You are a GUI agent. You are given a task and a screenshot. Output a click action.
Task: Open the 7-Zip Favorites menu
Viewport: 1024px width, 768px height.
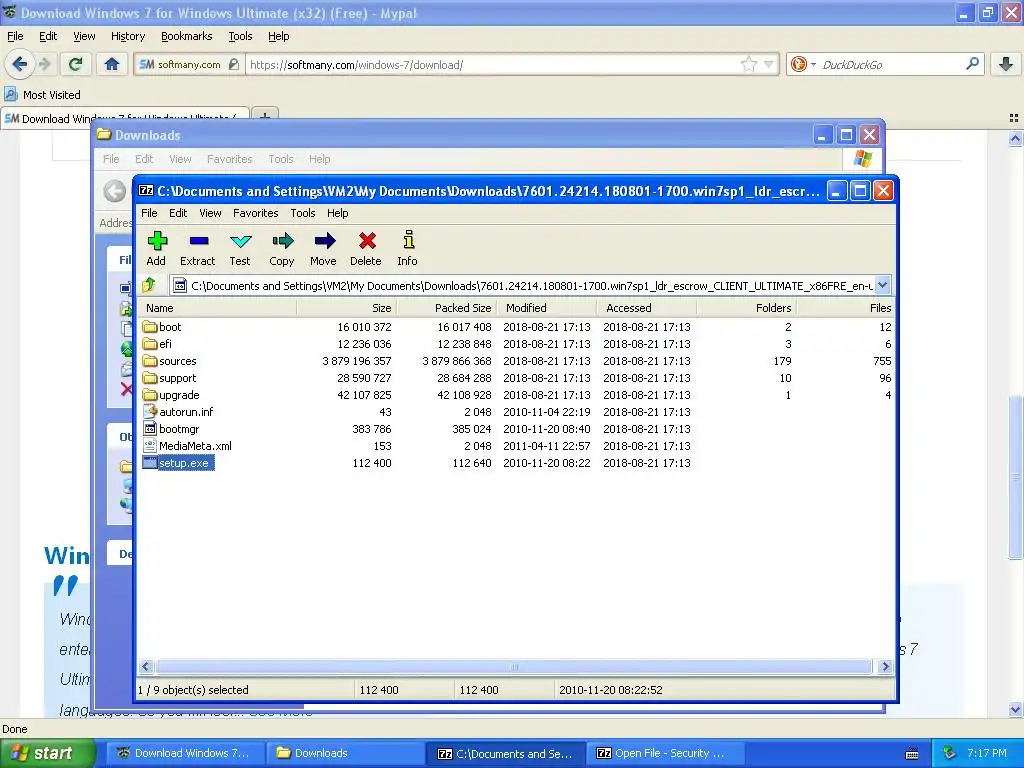pos(255,213)
